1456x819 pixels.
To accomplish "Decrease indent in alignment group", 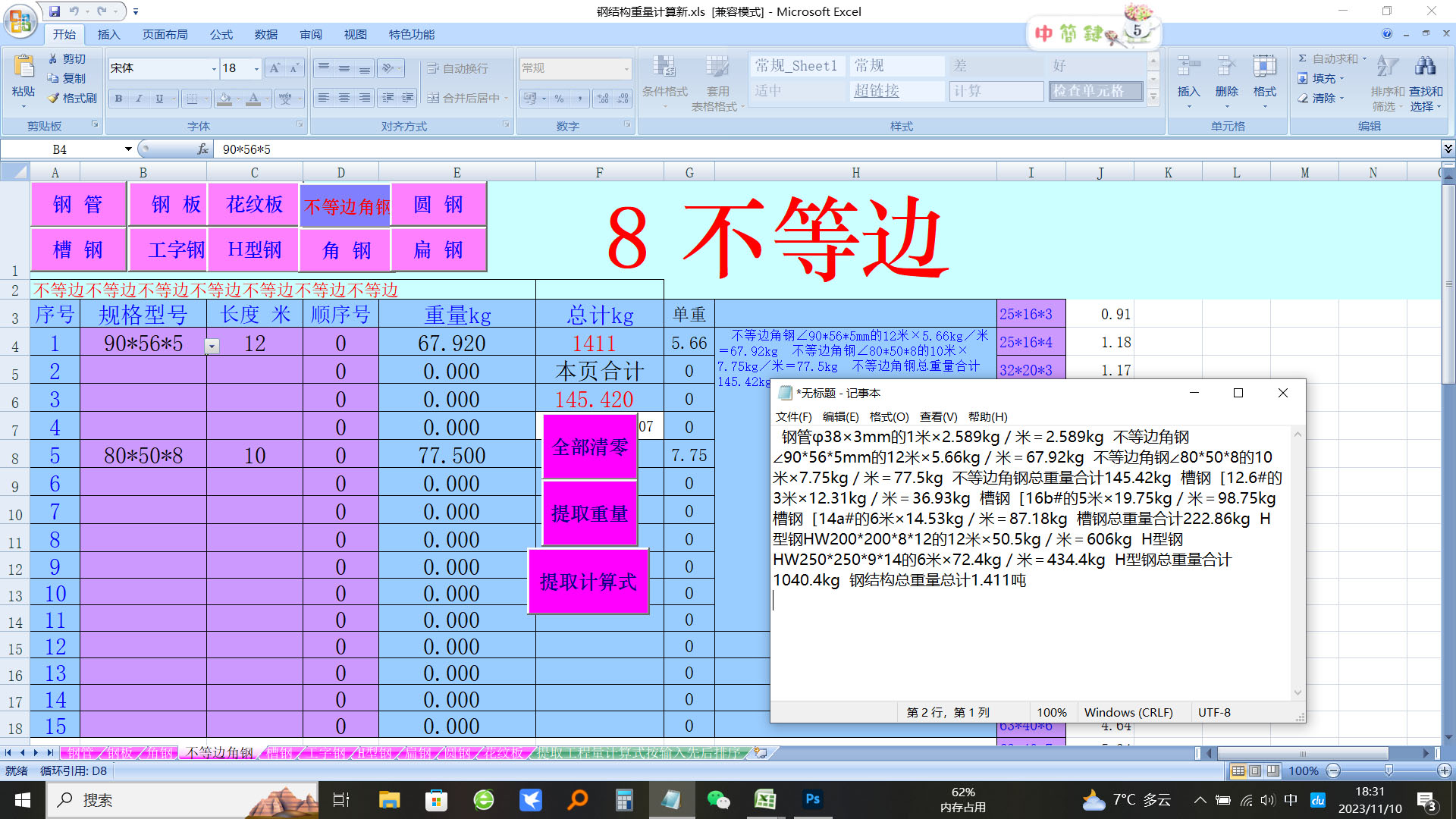I will 388,98.
